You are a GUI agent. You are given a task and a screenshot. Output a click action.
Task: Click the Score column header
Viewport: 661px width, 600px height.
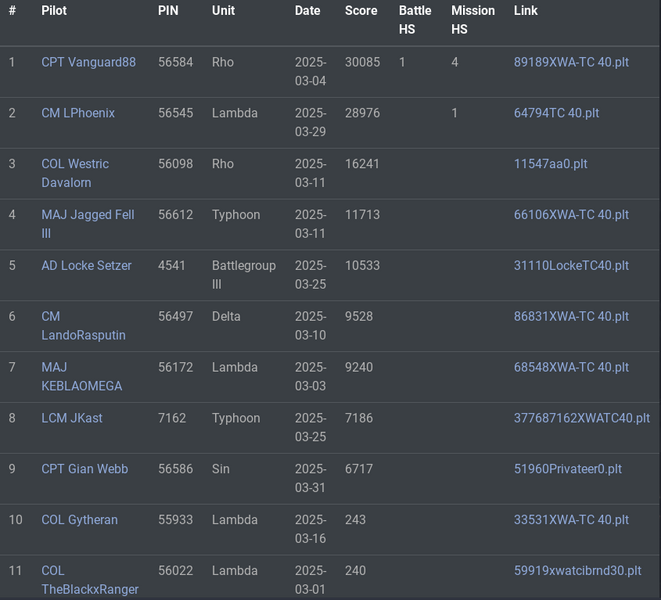click(x=361, y=11)
